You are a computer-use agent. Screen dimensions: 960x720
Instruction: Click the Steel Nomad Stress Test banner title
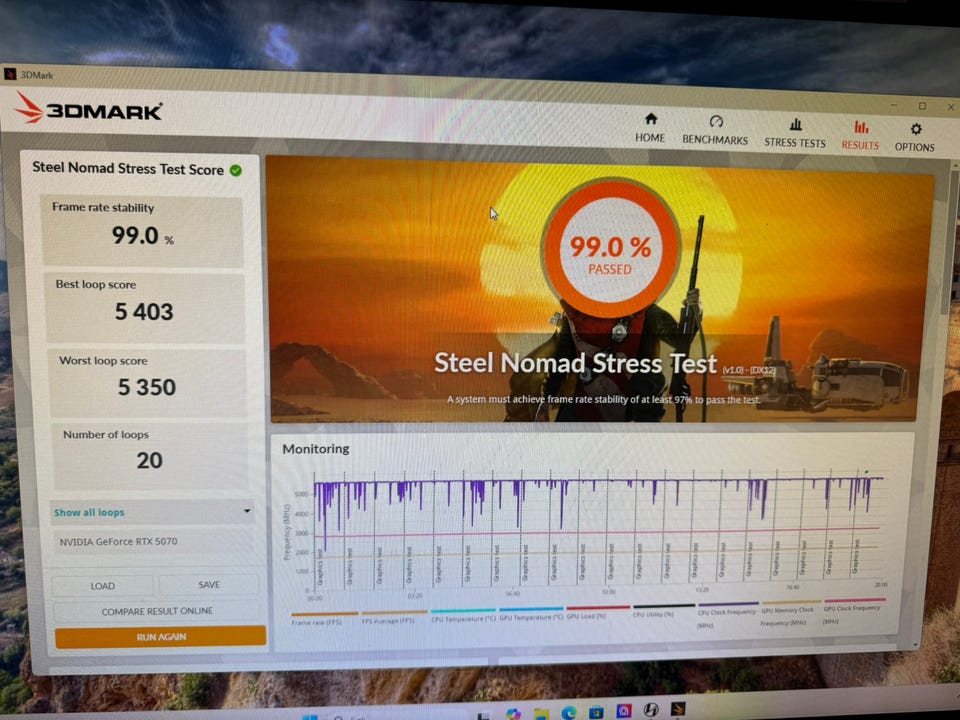[576, 363]
